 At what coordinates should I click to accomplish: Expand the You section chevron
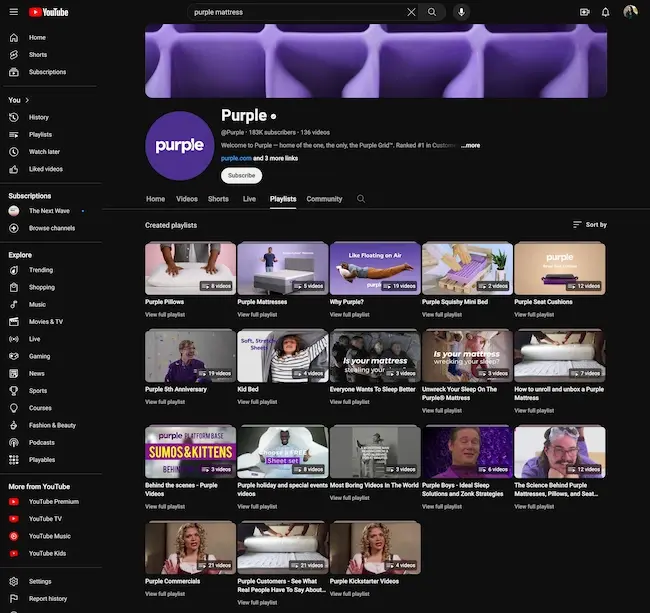27,100
